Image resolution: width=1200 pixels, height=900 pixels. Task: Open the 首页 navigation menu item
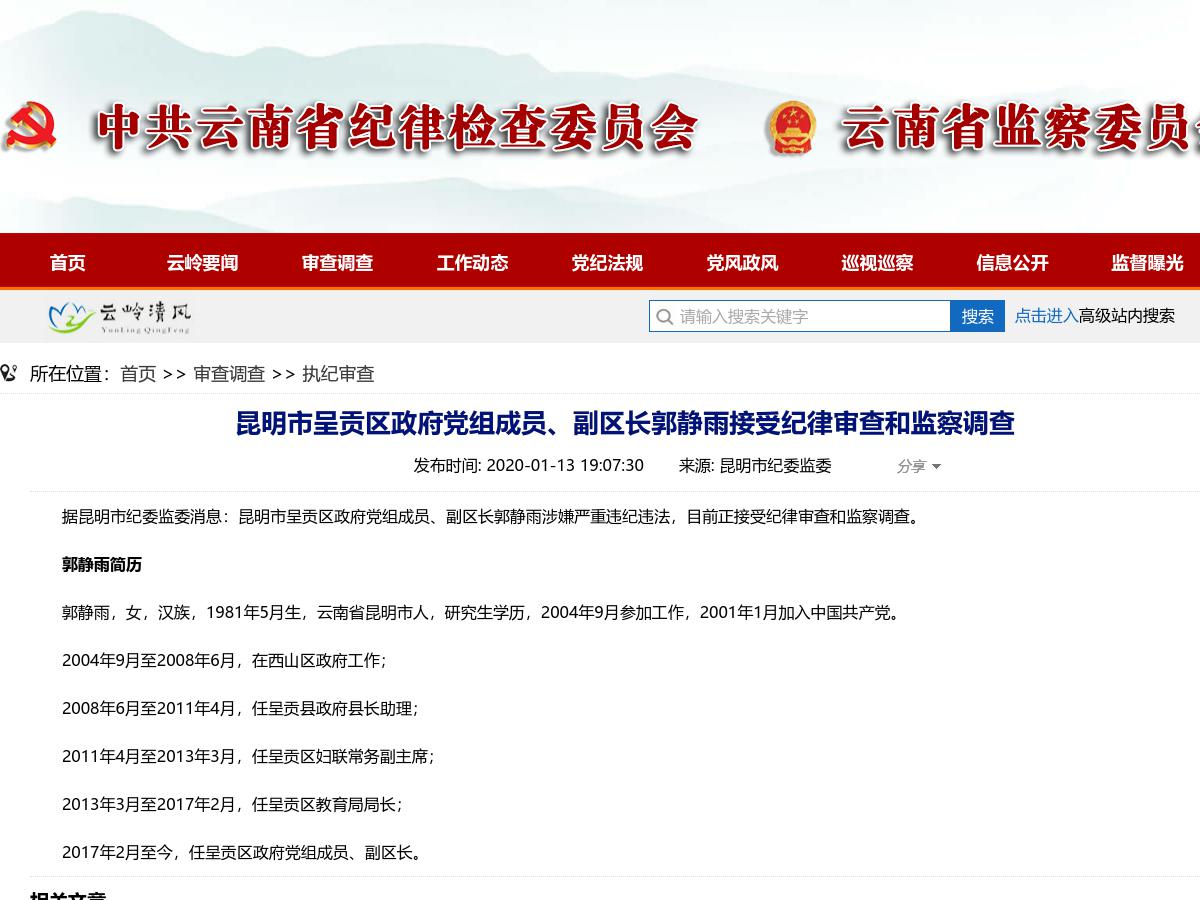pos(68,263)
